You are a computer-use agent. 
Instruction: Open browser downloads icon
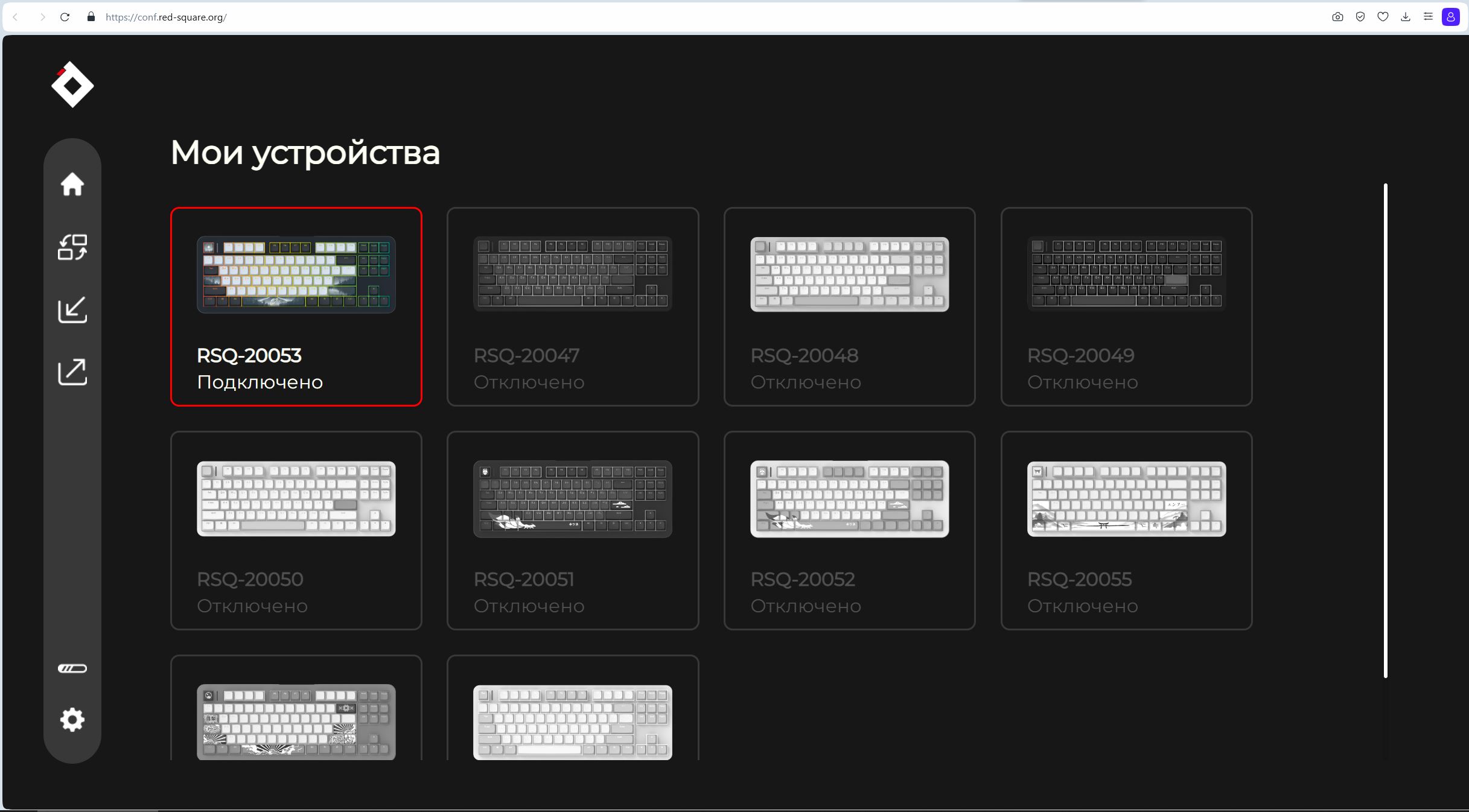(x=1406, y=17)
